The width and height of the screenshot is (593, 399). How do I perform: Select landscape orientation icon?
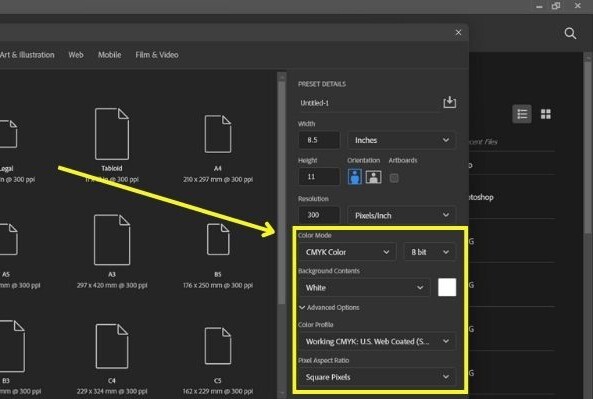373,177
